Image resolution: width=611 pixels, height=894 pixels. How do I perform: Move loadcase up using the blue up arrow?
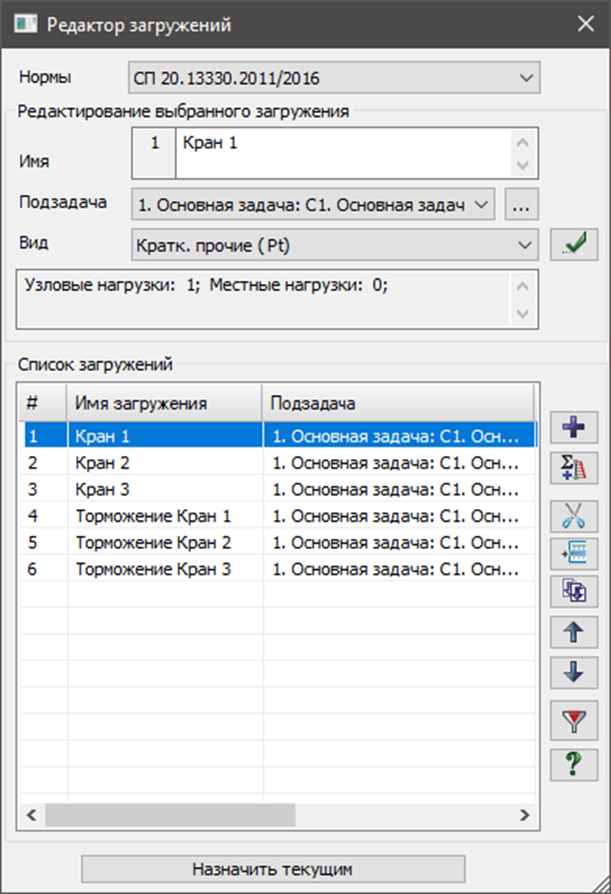[x=573, y=633]
